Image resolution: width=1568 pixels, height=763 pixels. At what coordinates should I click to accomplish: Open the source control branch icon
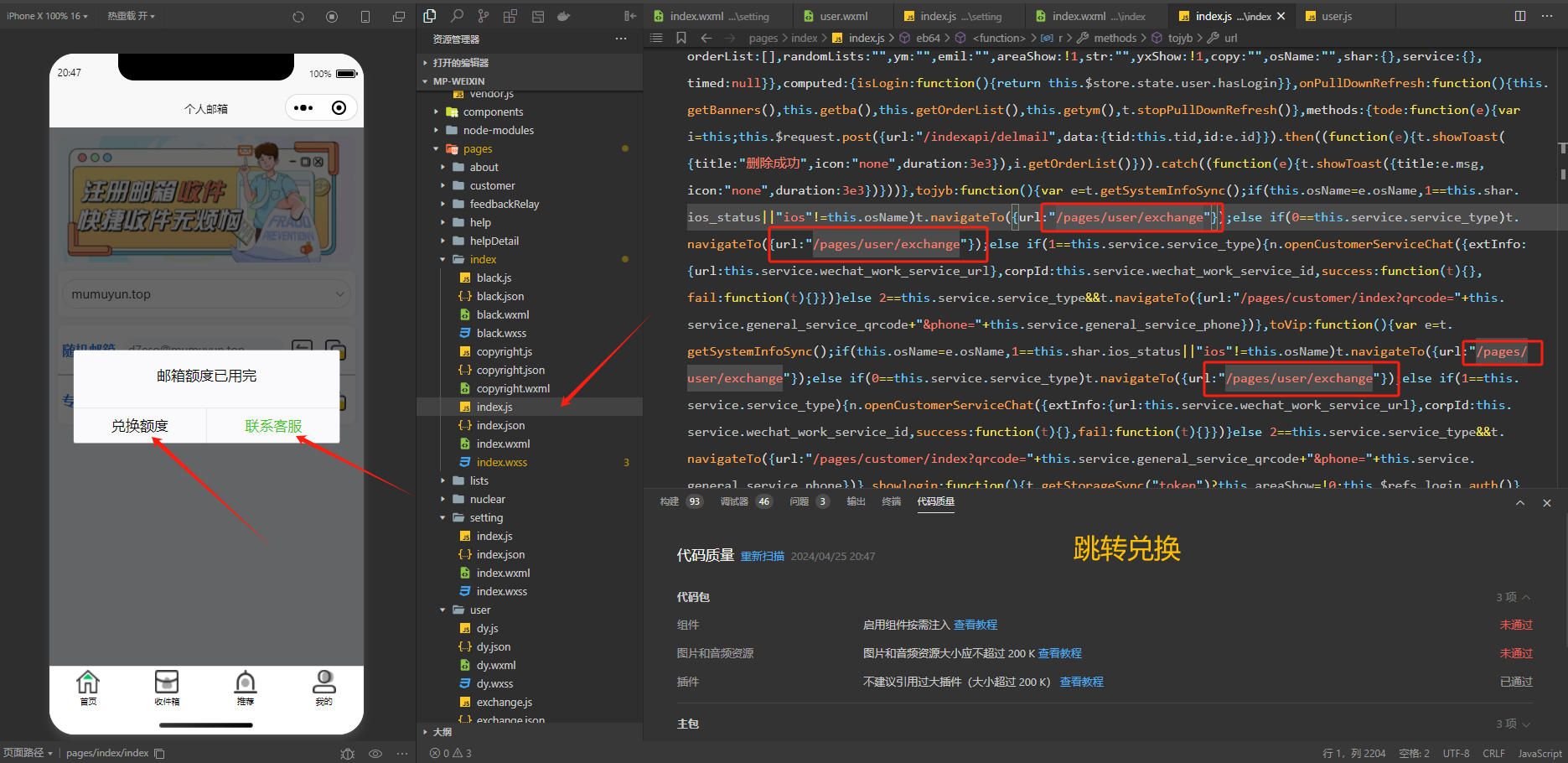click(484, 15)
